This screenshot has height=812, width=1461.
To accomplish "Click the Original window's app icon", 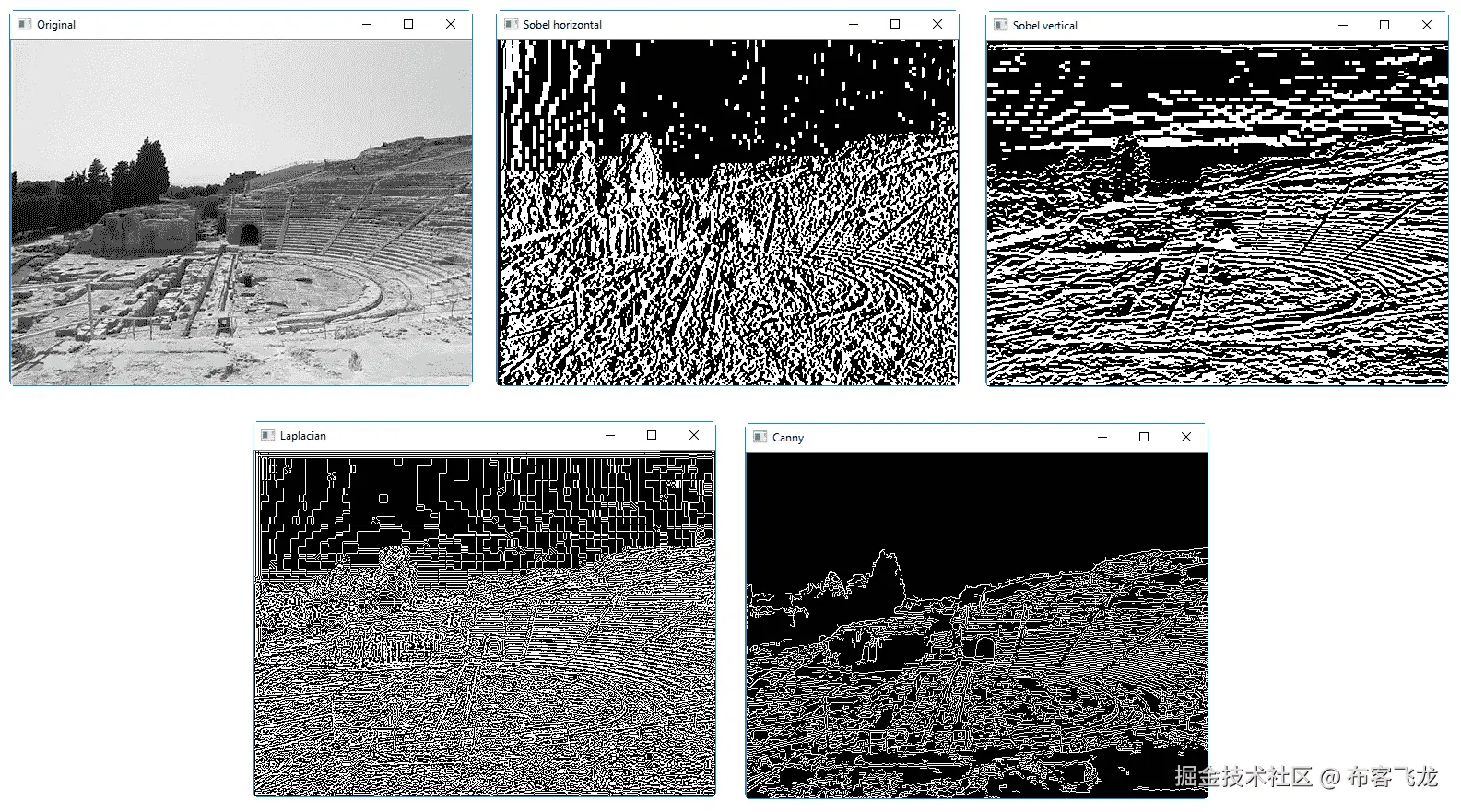I will coord(24,24).
